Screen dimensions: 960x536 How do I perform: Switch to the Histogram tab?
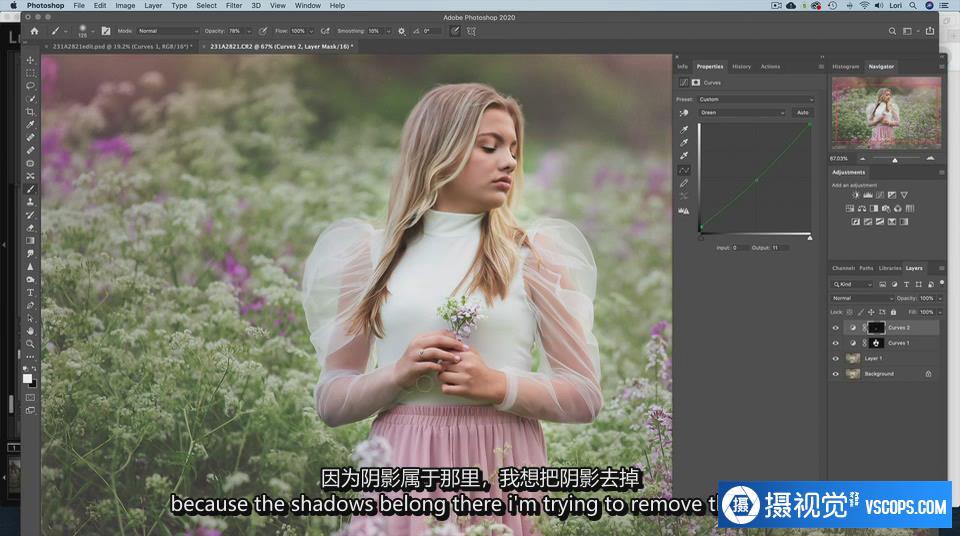(846, 67)
